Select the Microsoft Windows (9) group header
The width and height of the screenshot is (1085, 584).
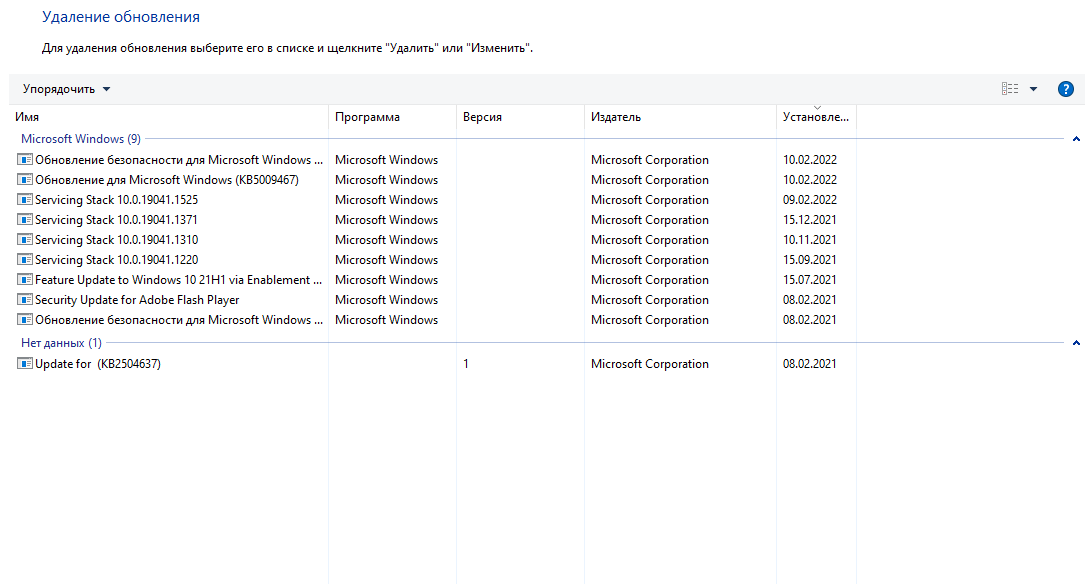[x=81, y=139]
